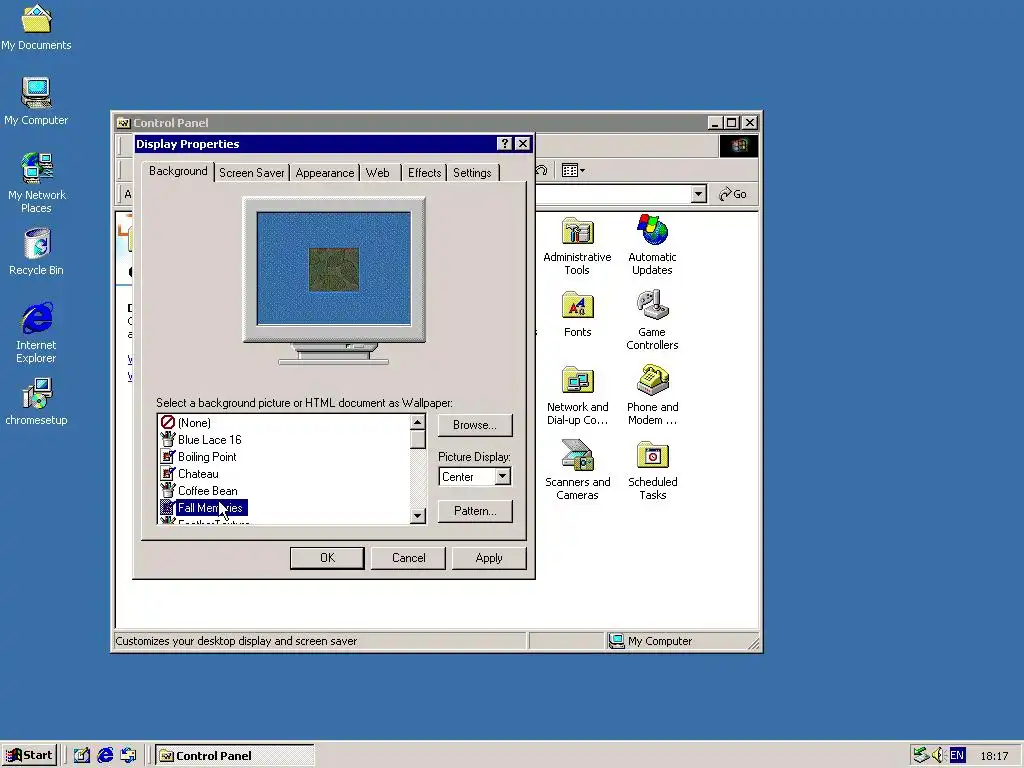Open Scheduled Tasks icon

click(x=652, y=471)
